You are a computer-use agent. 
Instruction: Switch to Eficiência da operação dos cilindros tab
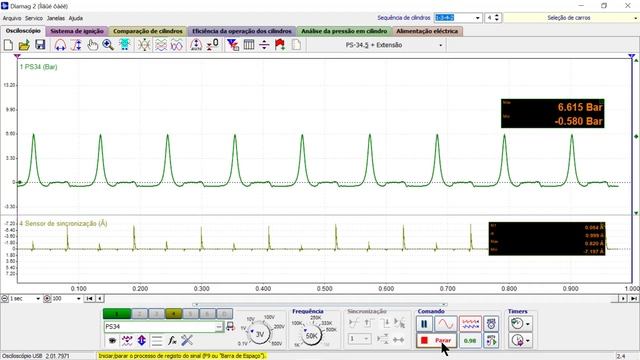pos(242,31)
